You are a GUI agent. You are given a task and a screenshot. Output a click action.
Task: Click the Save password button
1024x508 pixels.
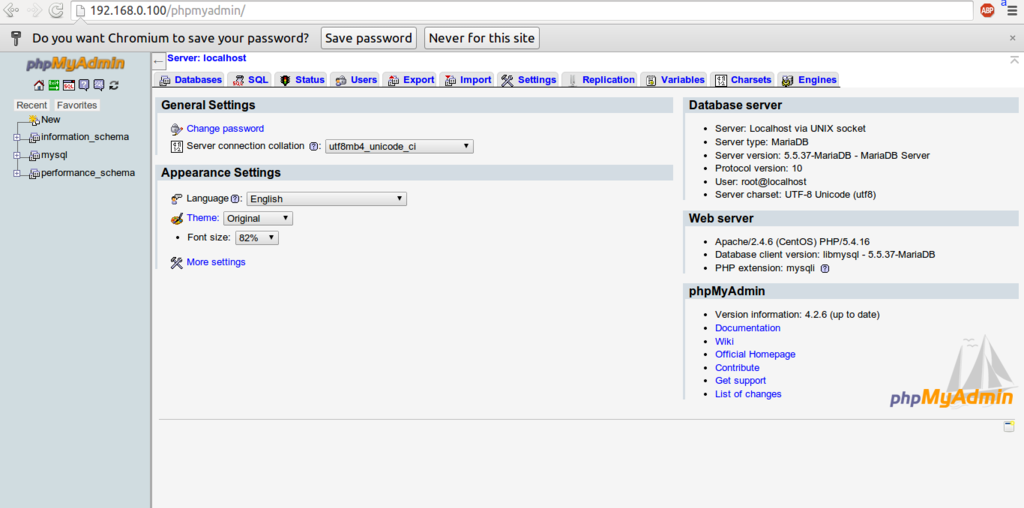coord(368,38)
